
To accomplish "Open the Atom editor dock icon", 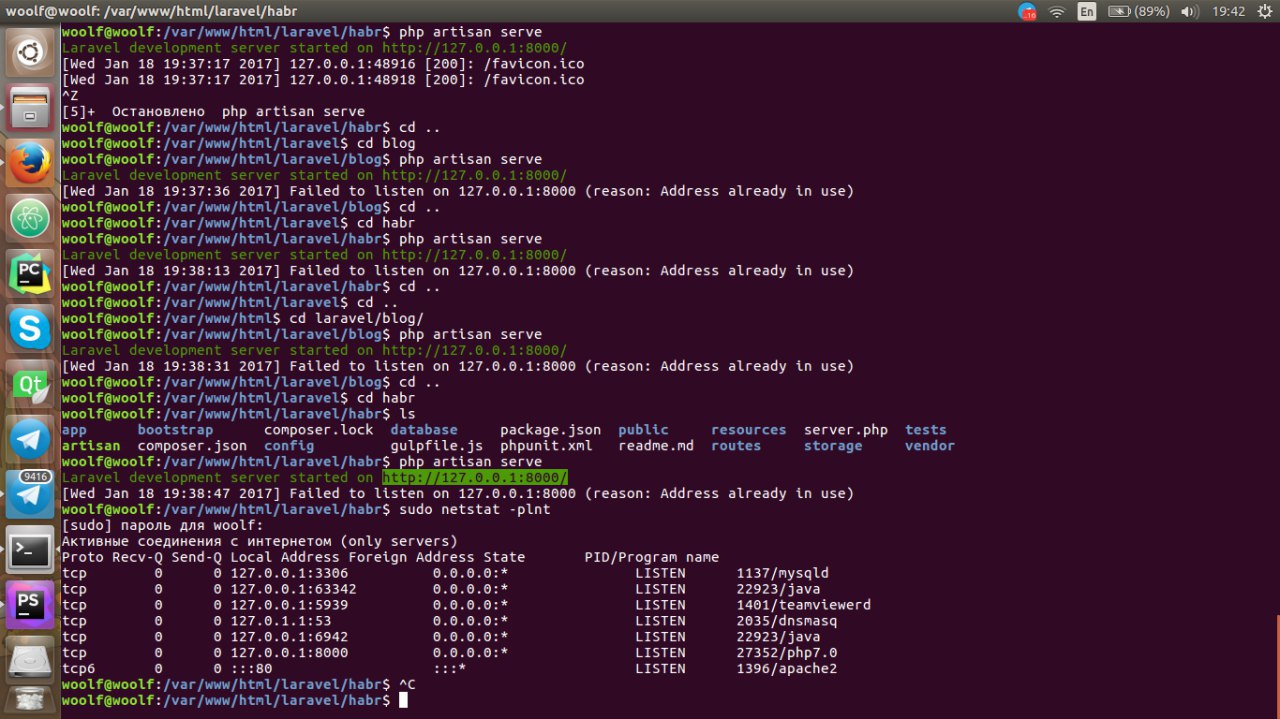I will click(30, 216).
